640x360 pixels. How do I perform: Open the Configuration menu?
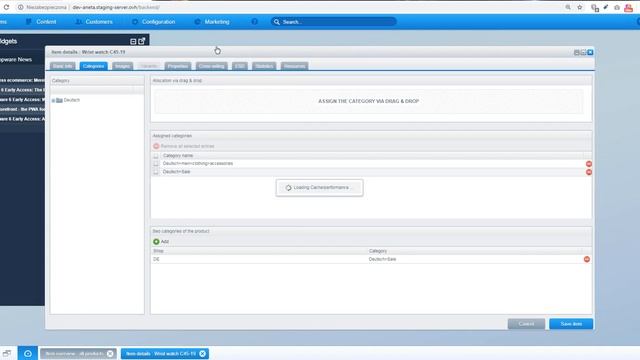153,22
